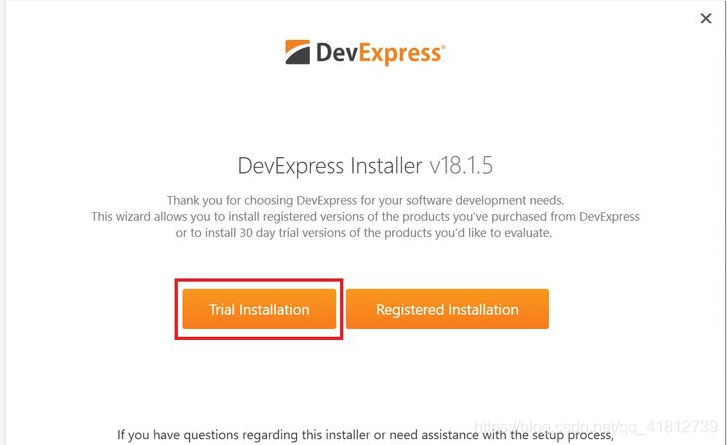Click the red highlight border around Trial Installation

coord(259,280)
